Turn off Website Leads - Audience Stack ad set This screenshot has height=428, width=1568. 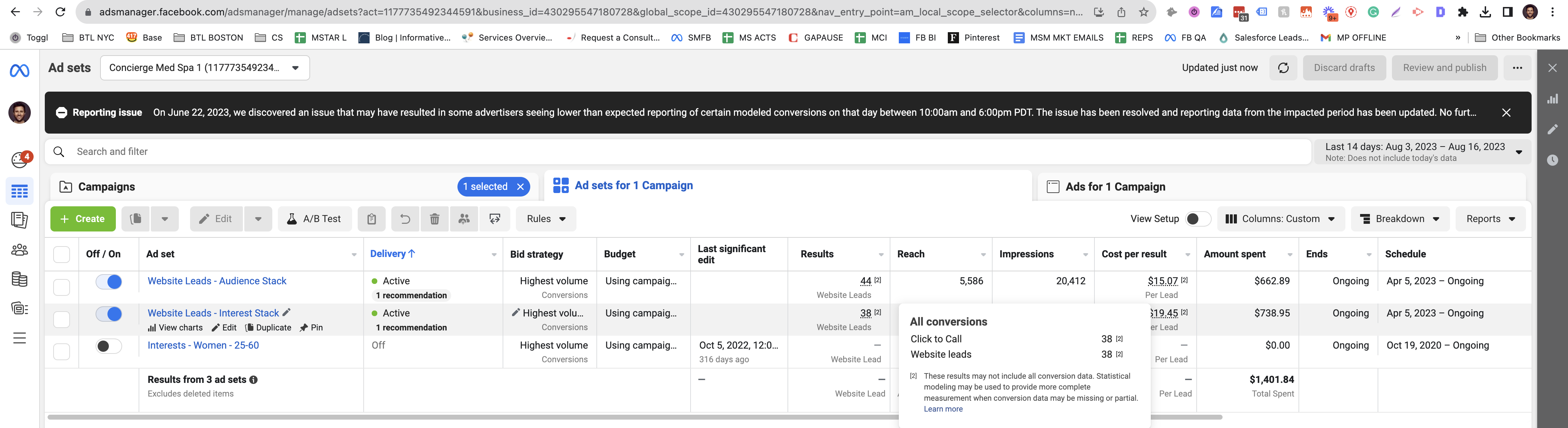click(109, 282)
